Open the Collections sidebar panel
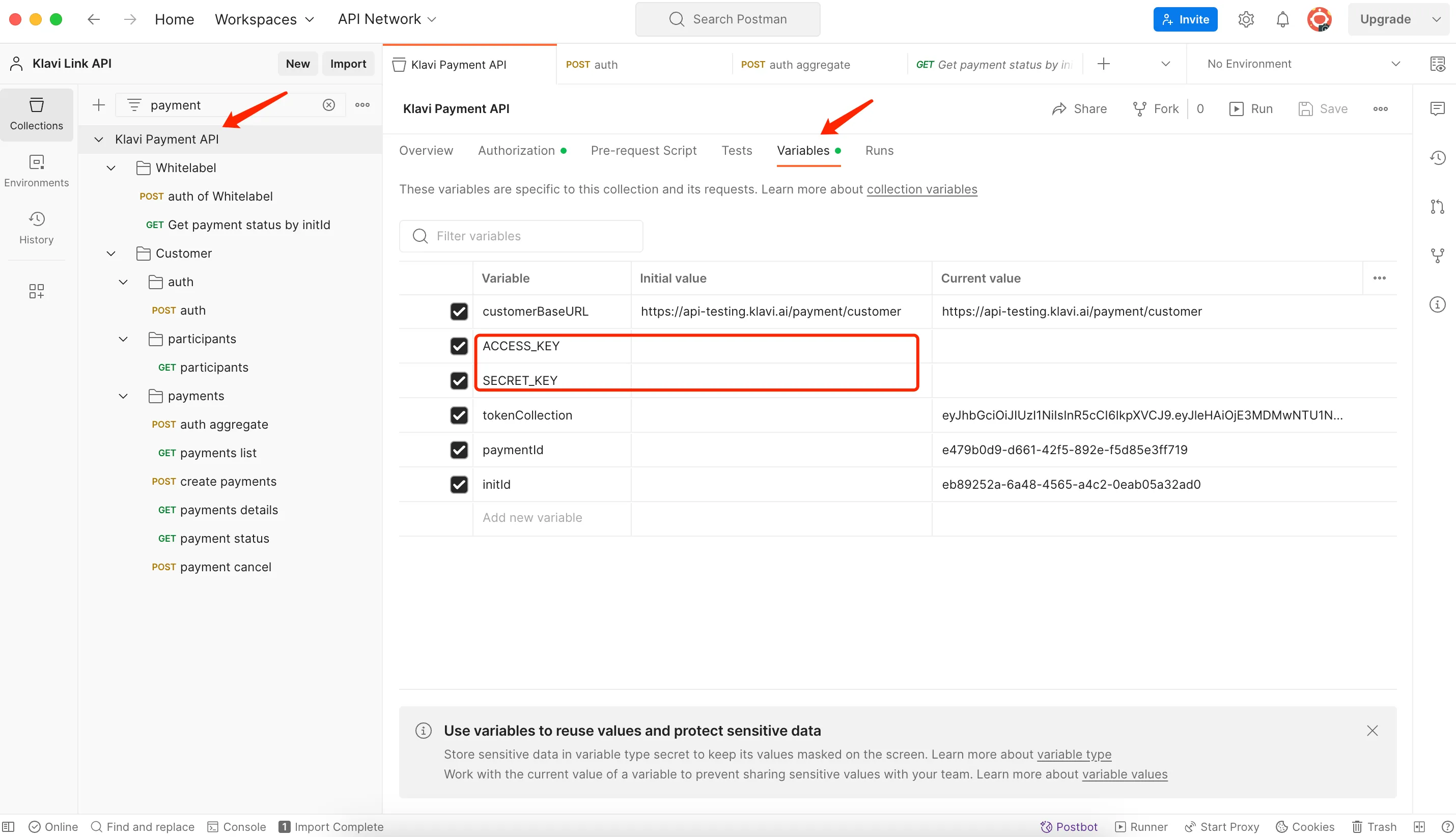The height and width of the screenshot is (837, 1456). click(36, 115)
